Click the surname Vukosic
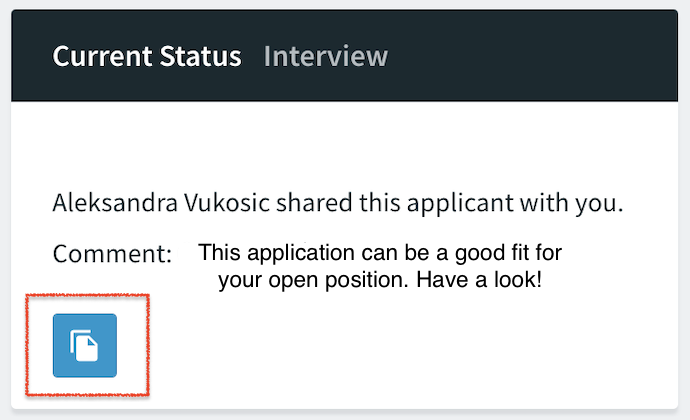Screen dimensions: 690x420 [227, 203]
